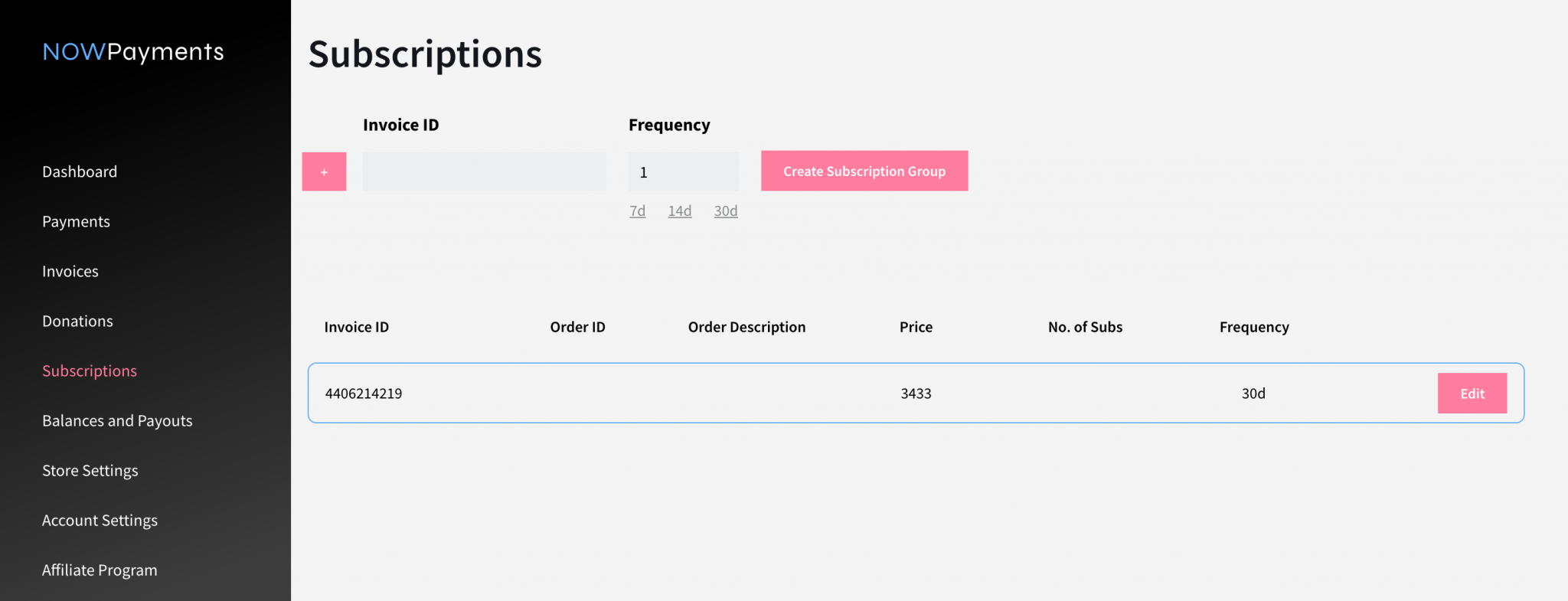Click the NOWPayments logo
The image size is (1568, 601).
132,51
